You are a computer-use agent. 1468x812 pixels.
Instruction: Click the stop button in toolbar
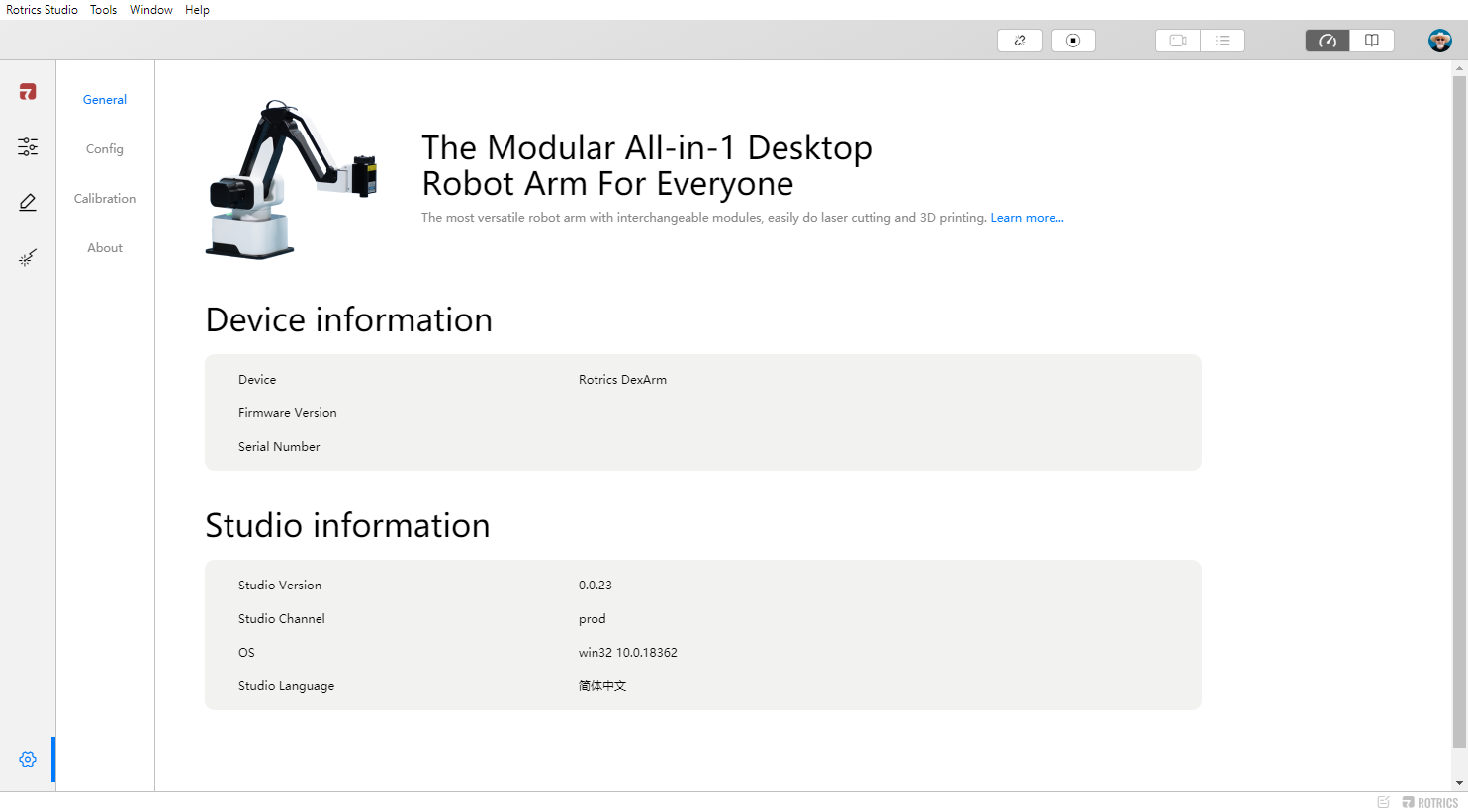tap(1073, 41)
